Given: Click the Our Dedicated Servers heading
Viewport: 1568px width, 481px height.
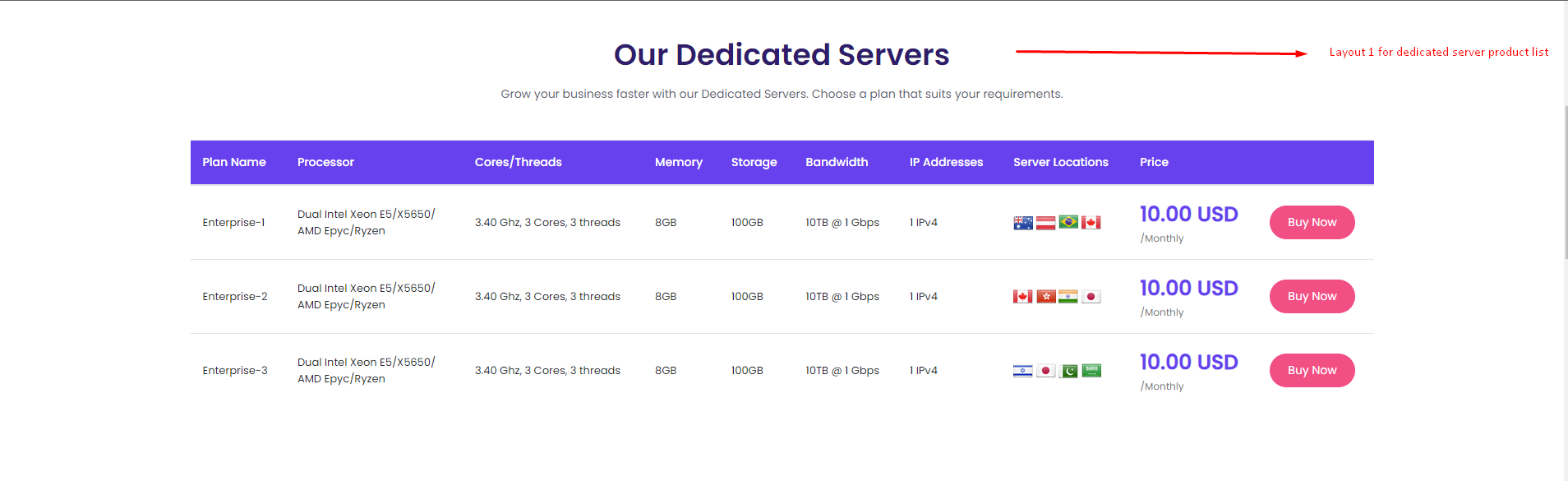Looking at the screenshot, I should tap(782, 55).
